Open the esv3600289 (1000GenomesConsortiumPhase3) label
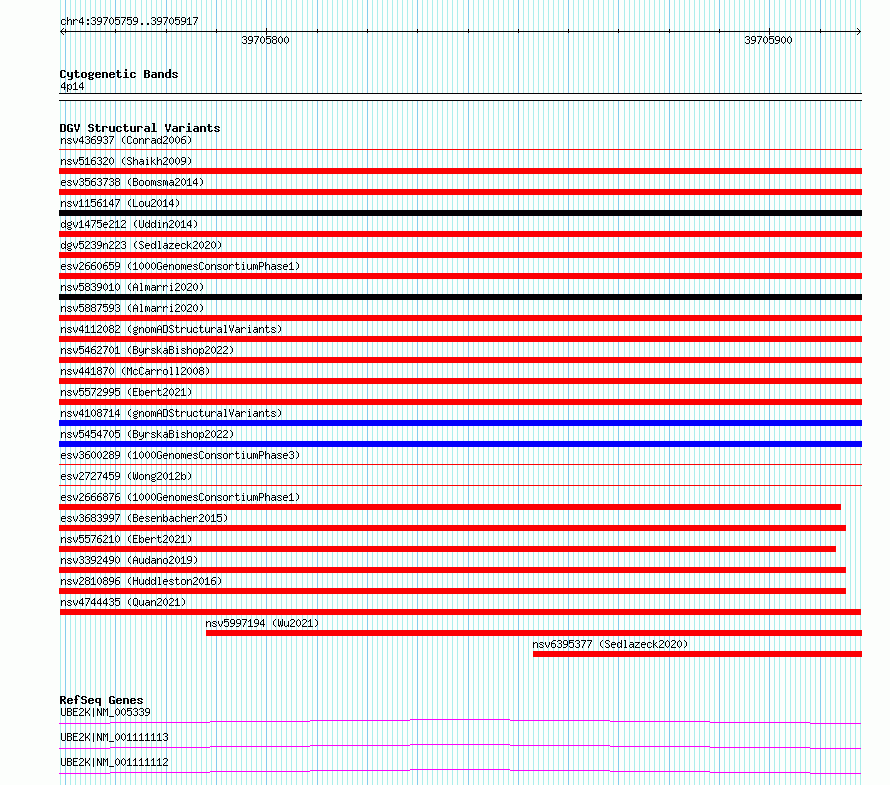Viewport: 890px width, 785px height. (180, 455)
